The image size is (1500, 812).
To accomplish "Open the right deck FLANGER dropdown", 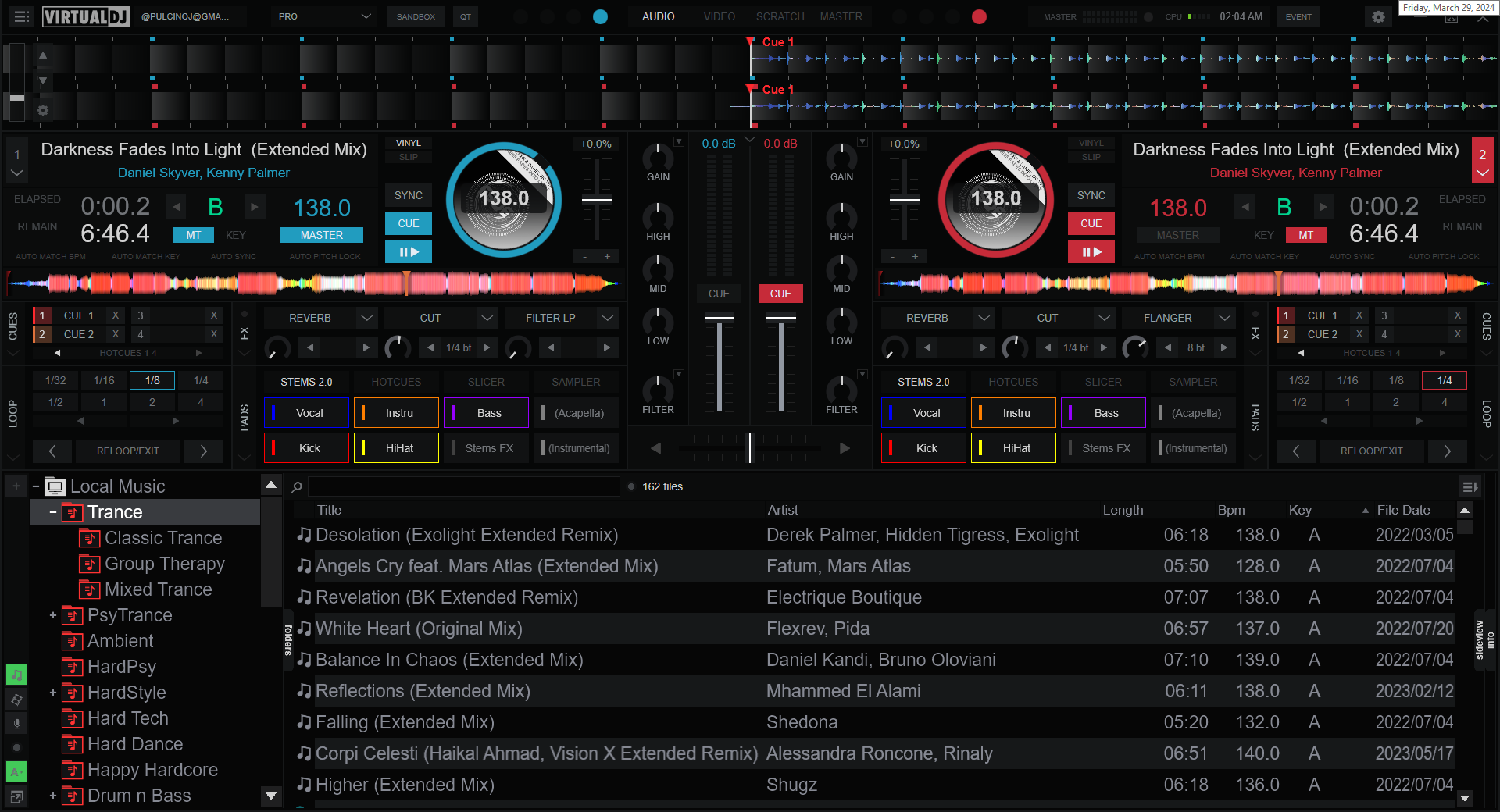I will [x=1224, y=318].
